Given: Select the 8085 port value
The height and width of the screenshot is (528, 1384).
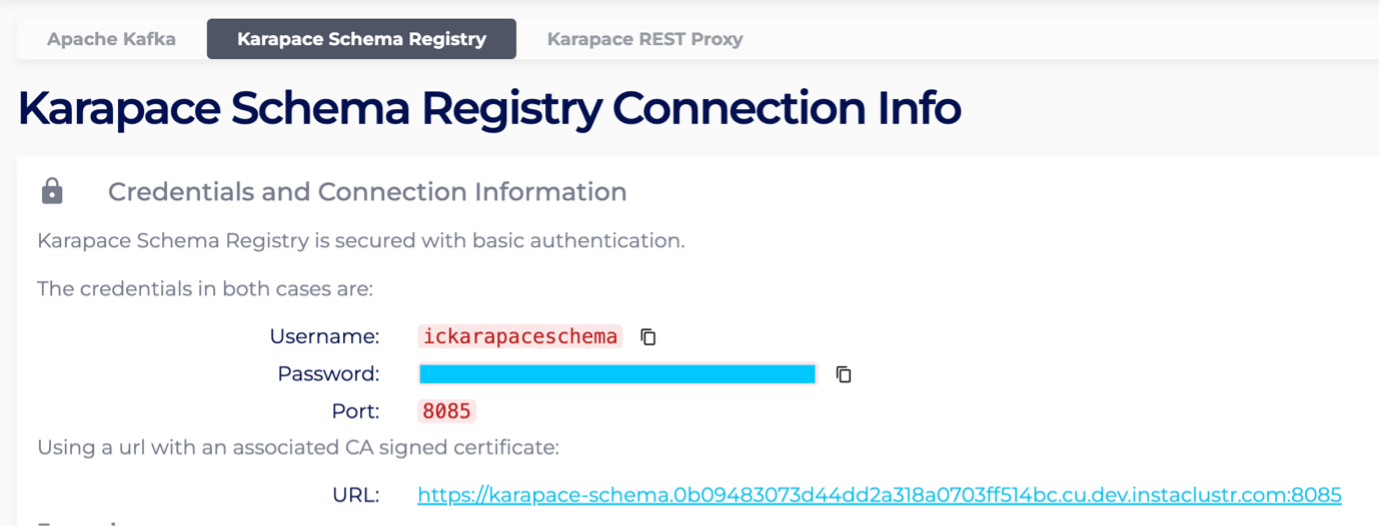Looking at the screenshot, I should 446,411.
